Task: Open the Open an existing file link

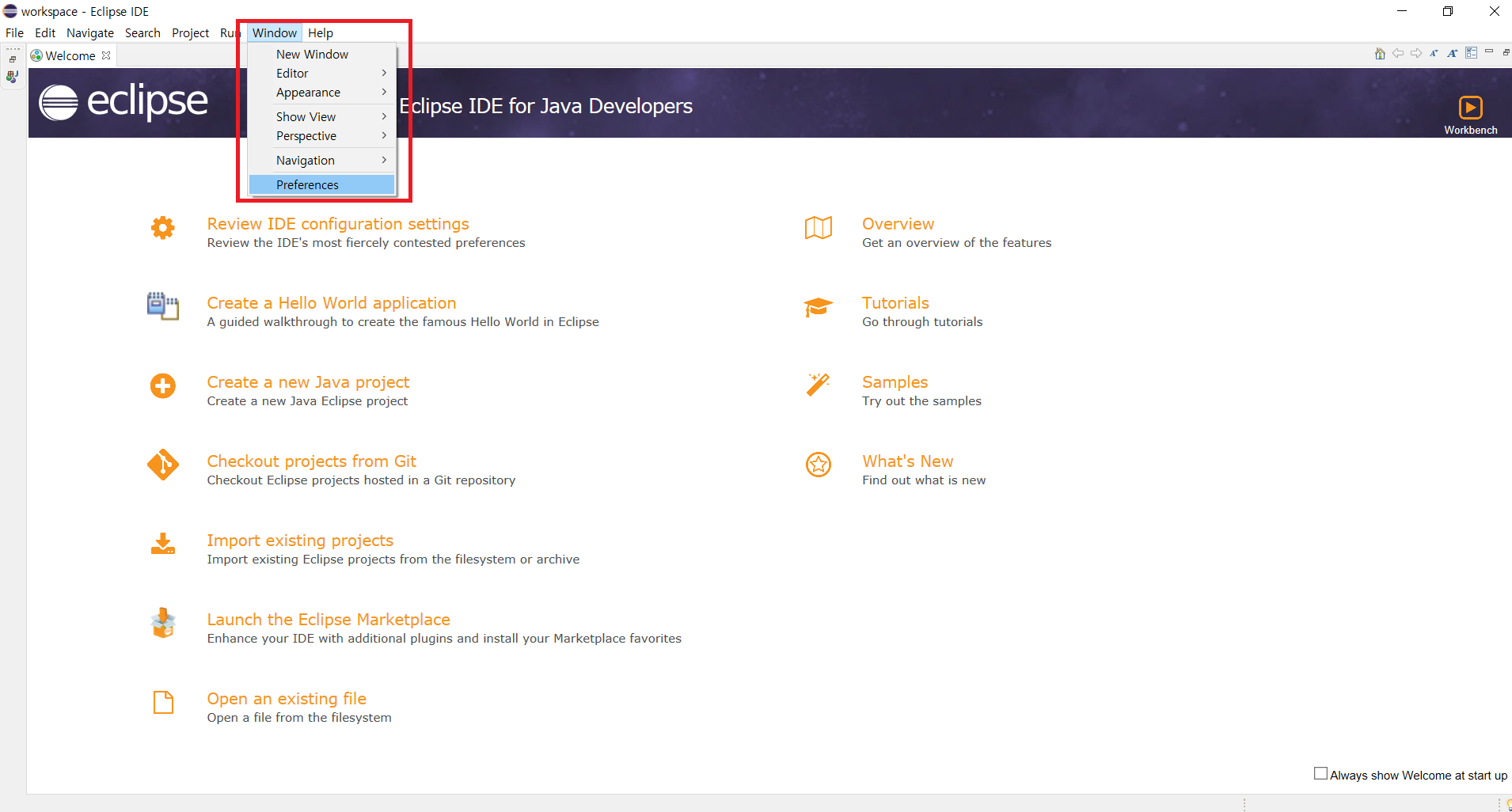Action: coord(287,699)
